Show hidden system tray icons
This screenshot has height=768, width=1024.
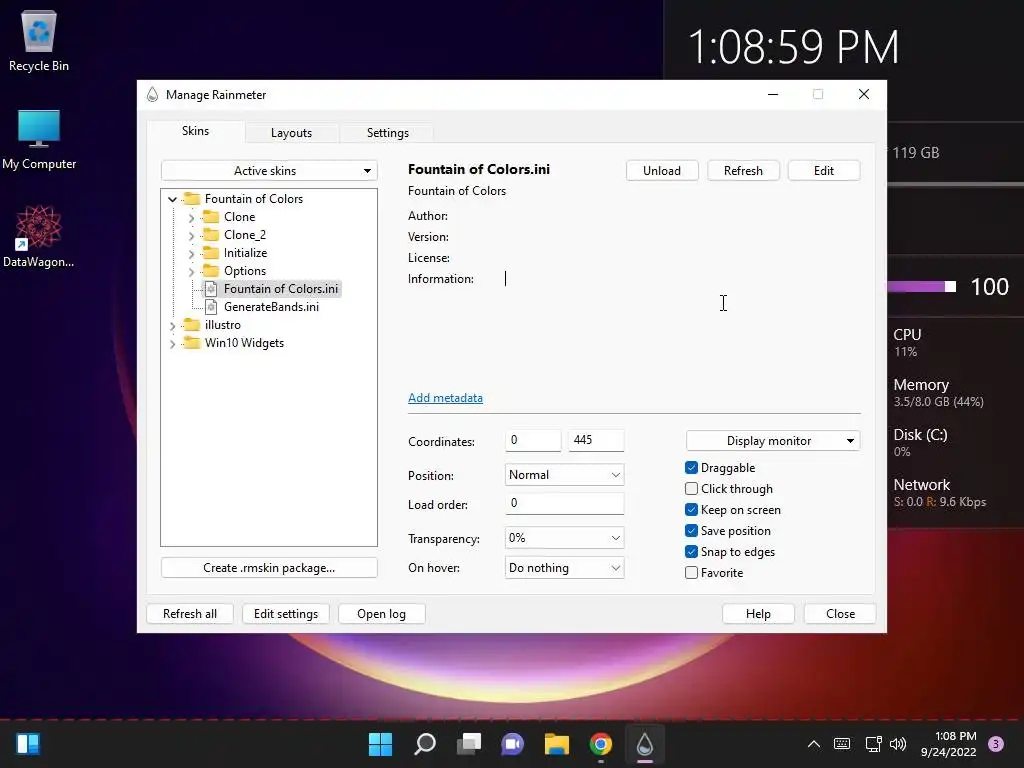coord(814,744)
